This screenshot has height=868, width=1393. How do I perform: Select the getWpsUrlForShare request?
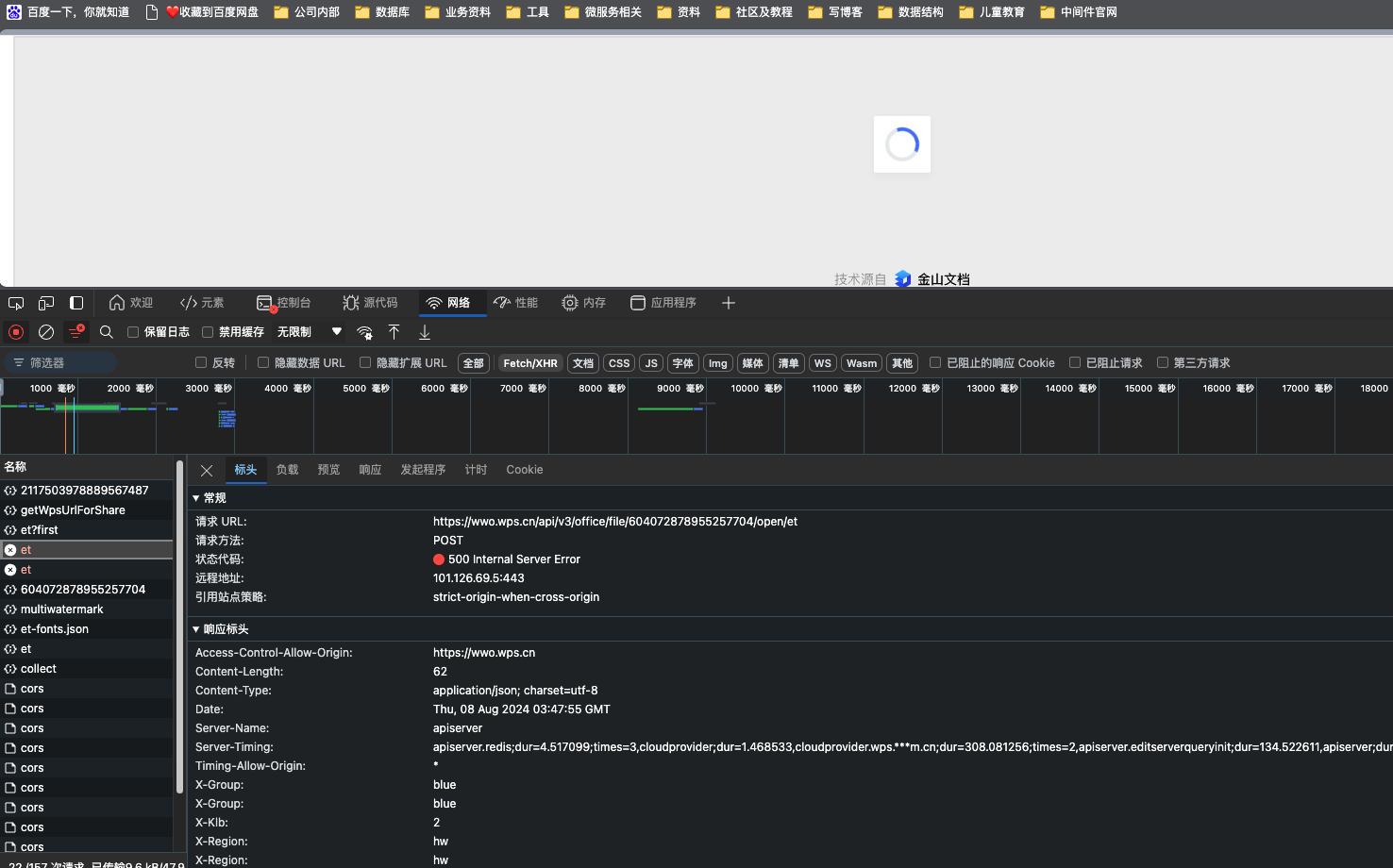pyautogui.click(x=87, y=510)
